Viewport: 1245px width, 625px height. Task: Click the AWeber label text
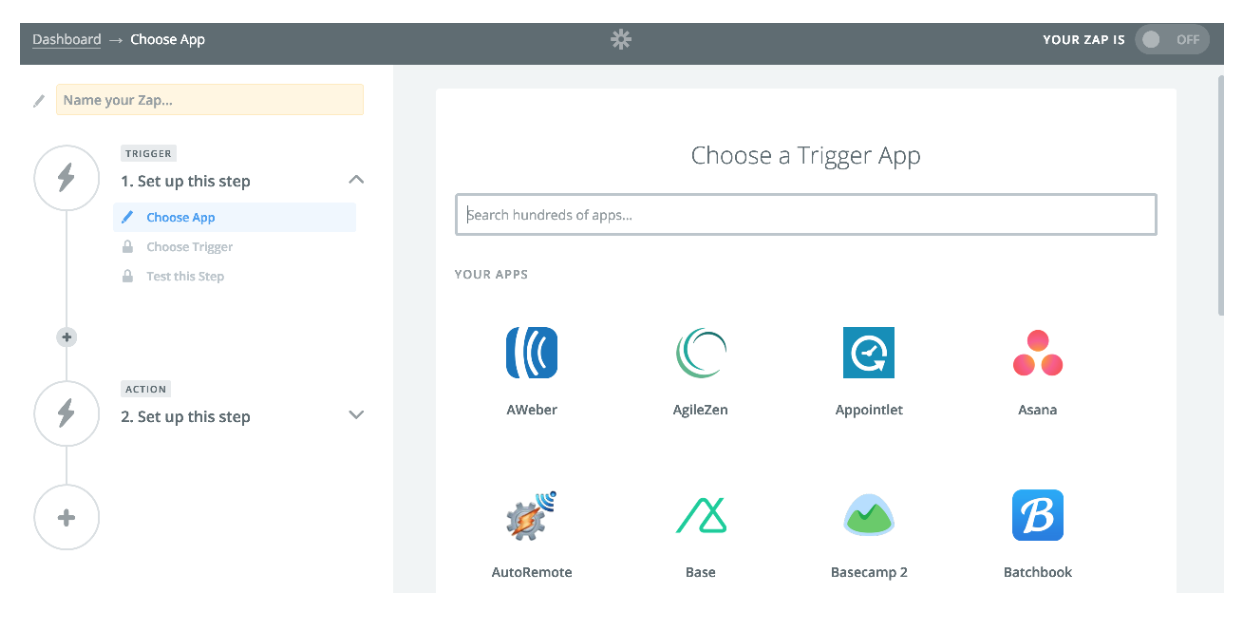tap(531, 410)
